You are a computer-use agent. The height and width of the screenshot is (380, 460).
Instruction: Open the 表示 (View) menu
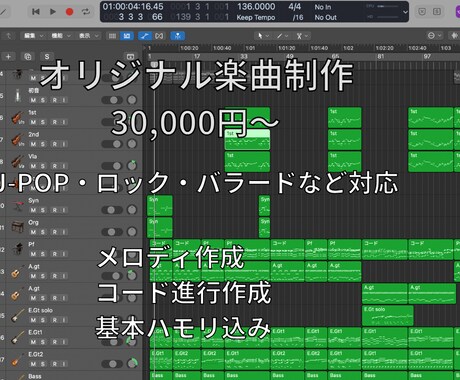(x=88, y=36)
